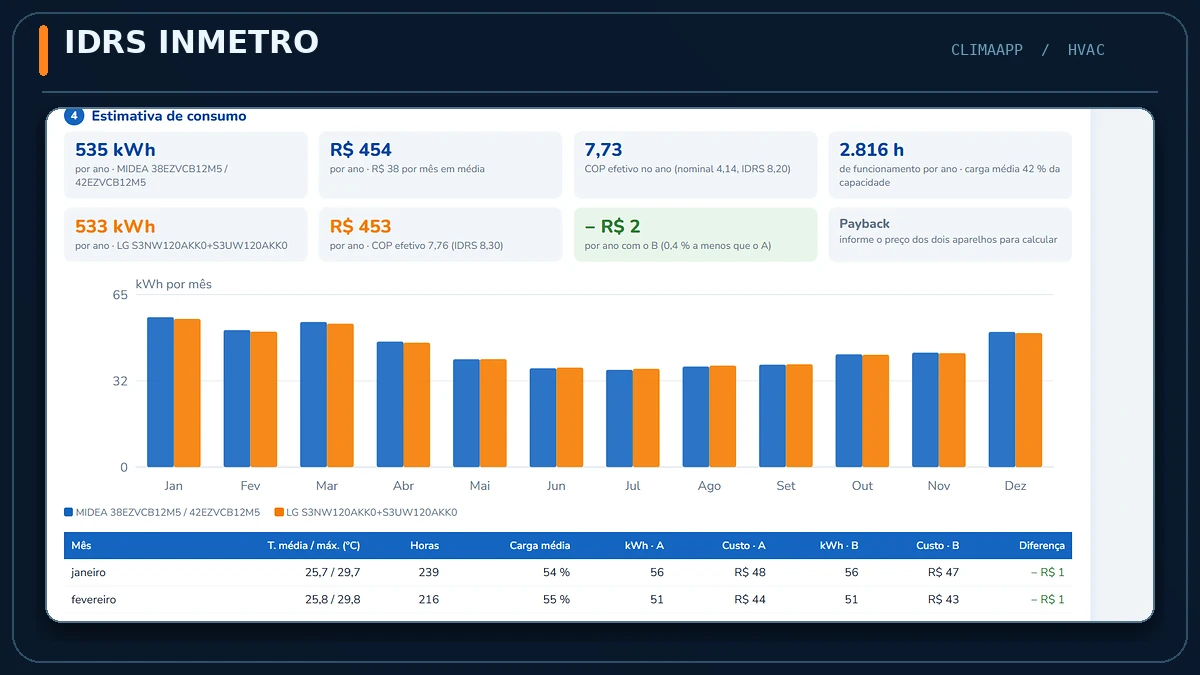Open the HVAC breadcrumb

tap(1086, 50)
